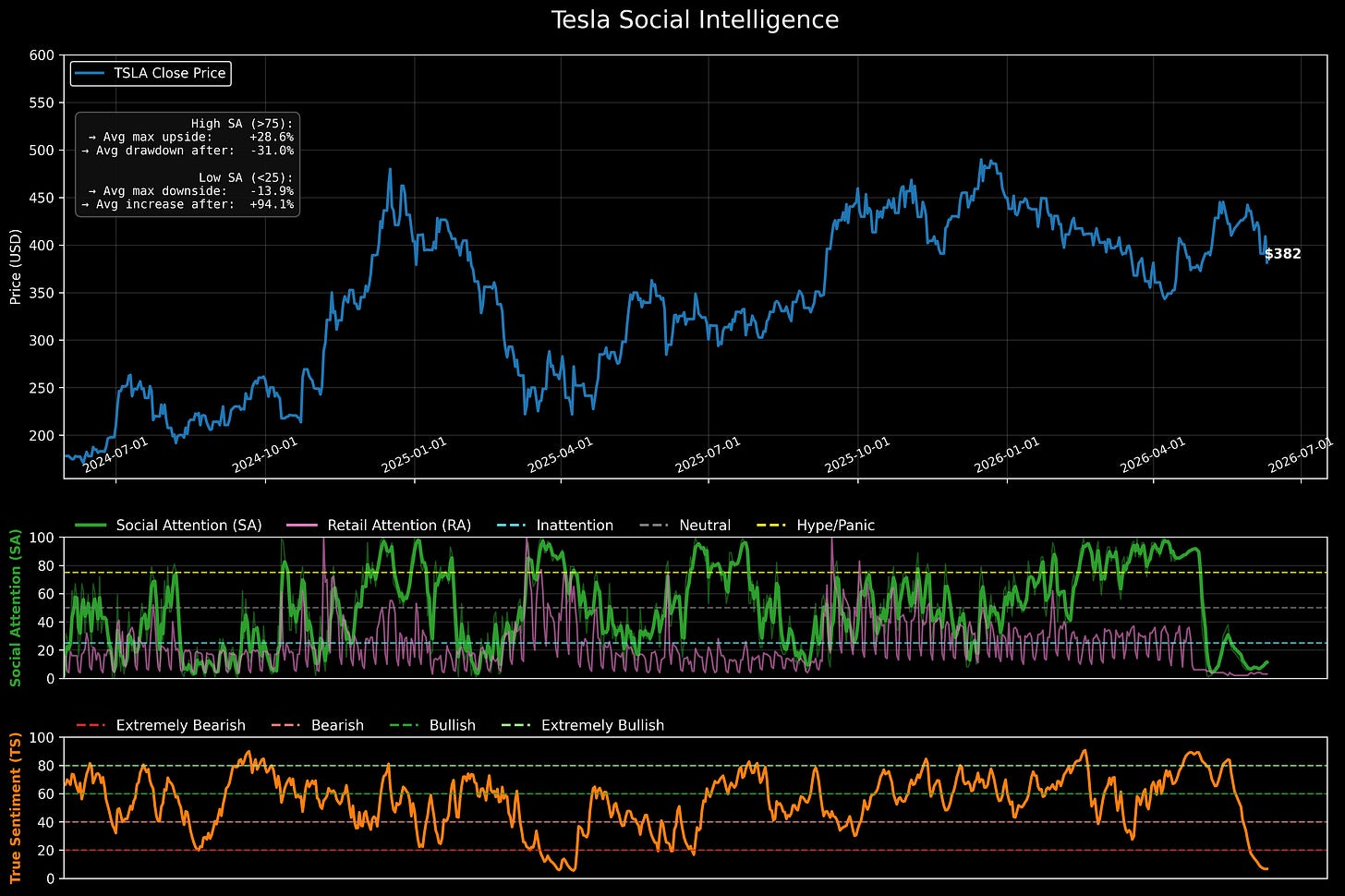
Task: Click the "Tesla Social Intelligence" chart title
Action: (695, 20)
